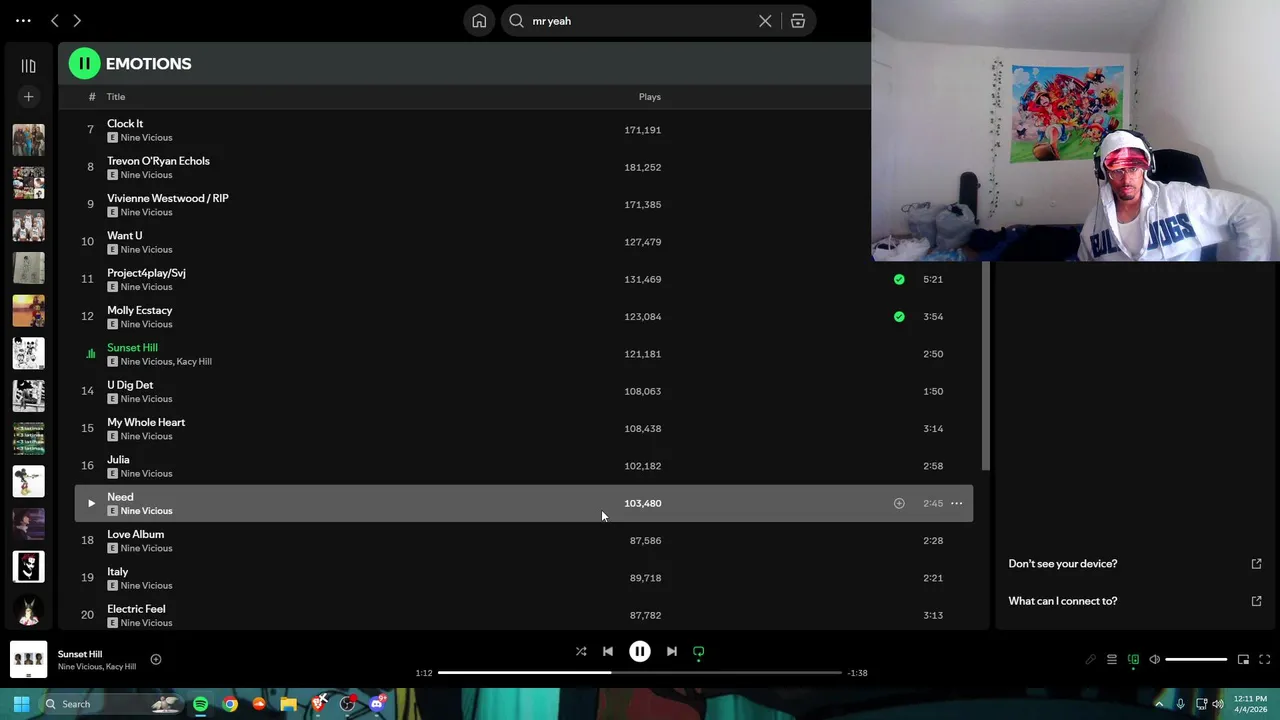The height and width of the screenshot is (720, 1280).
Task: Sort by the Plays column header
Action: point(650,97)
